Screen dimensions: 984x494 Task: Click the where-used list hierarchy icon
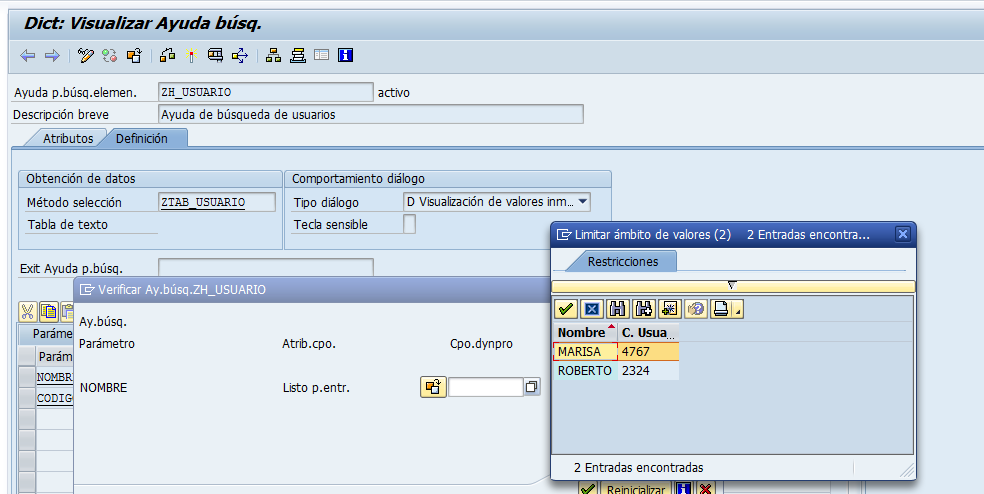(x=273, y=55)
